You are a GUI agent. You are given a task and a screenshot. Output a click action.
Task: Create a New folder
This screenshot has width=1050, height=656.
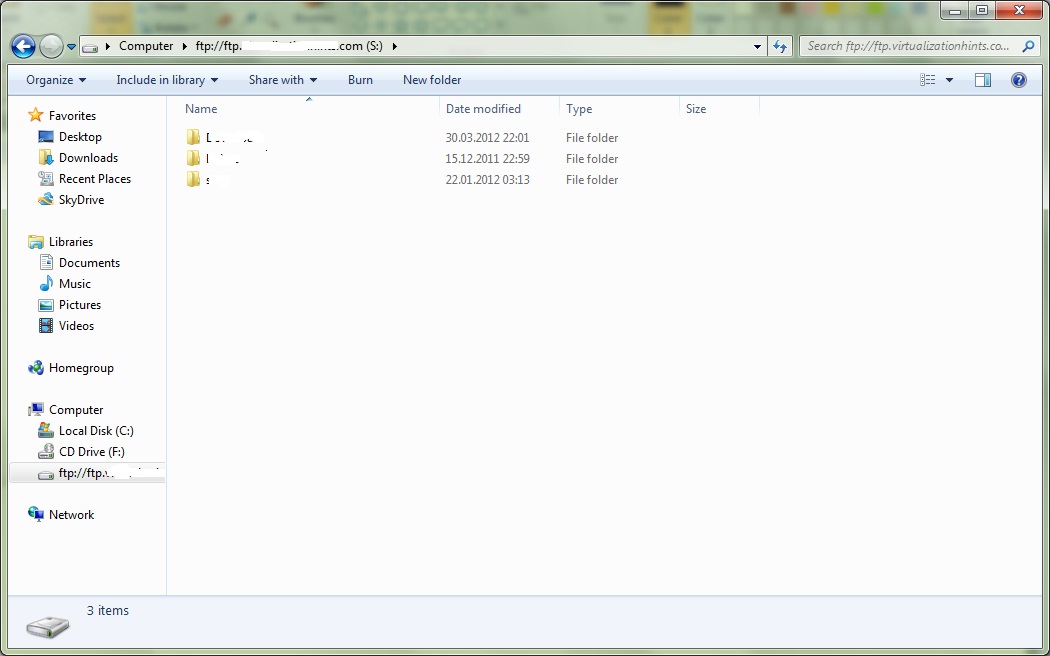pos(432,80)
